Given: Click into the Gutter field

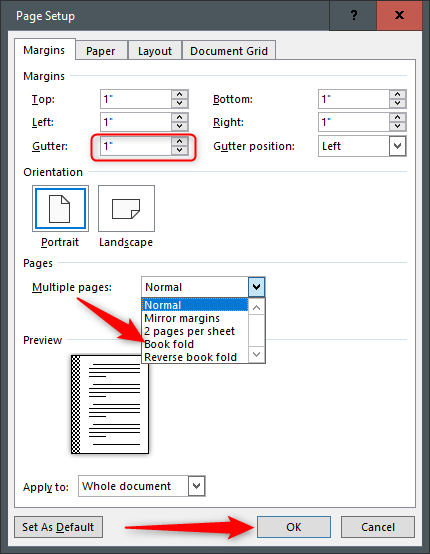Looking at the screenshot, I should (136, 146).
